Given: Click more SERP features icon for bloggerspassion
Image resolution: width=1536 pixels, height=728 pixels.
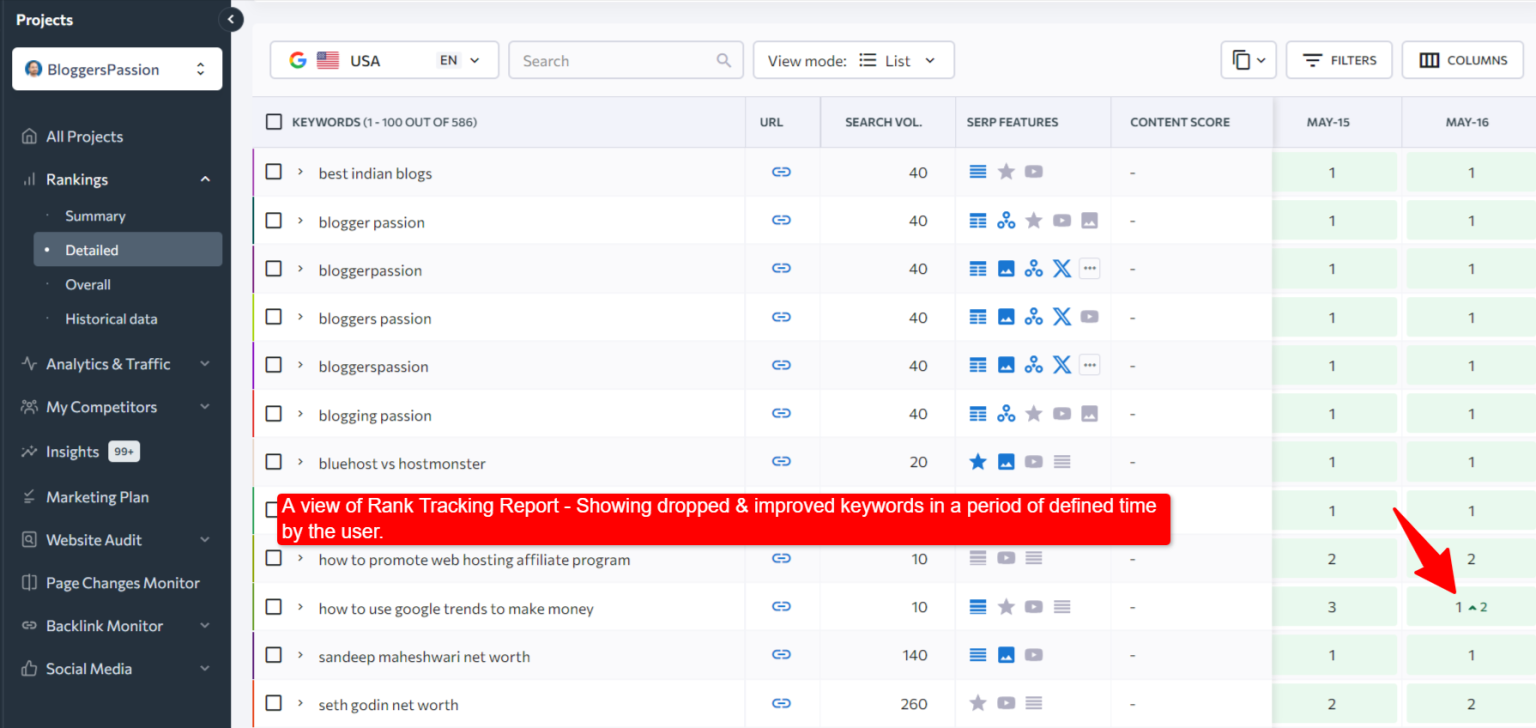Looking at the screenshot, I should coord(1089,365).
